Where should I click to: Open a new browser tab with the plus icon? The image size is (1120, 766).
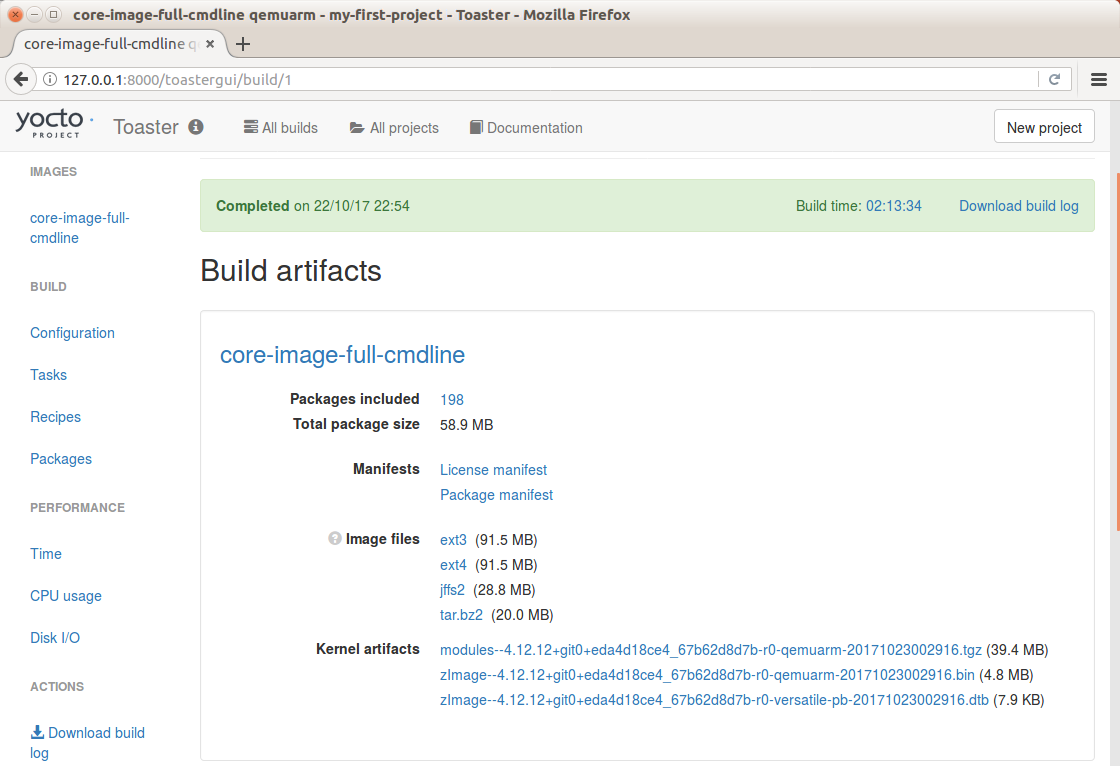[x=243, y=44]
